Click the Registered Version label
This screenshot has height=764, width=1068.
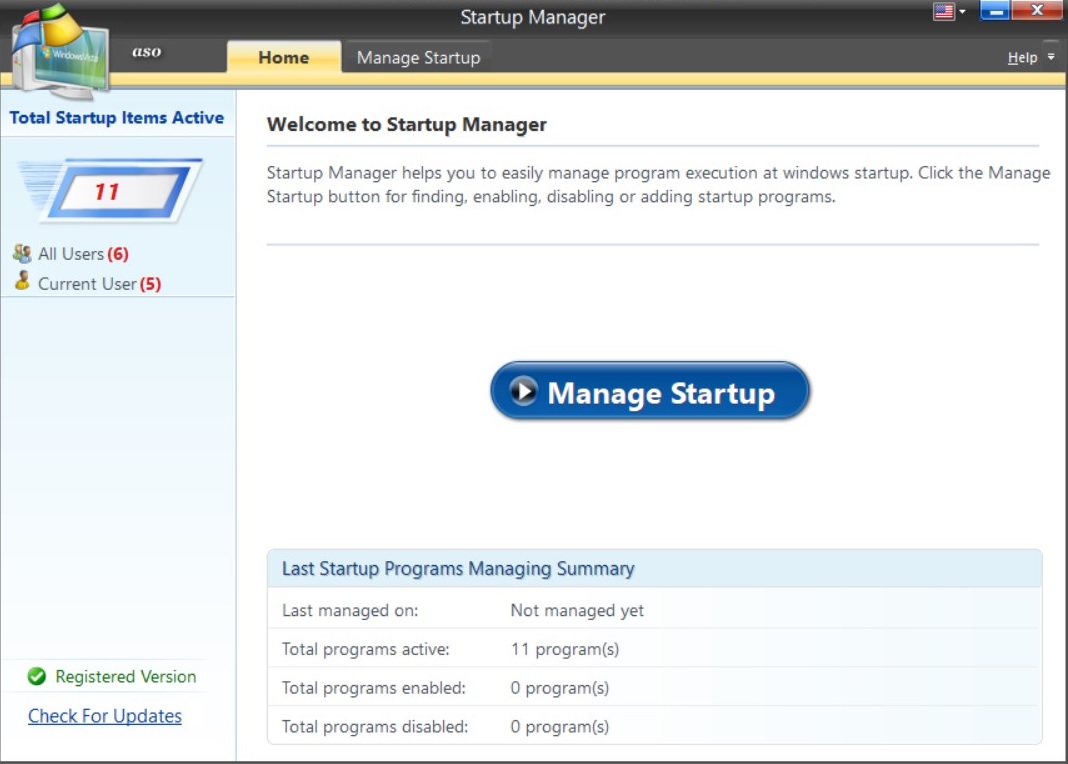tap(125, 677)
